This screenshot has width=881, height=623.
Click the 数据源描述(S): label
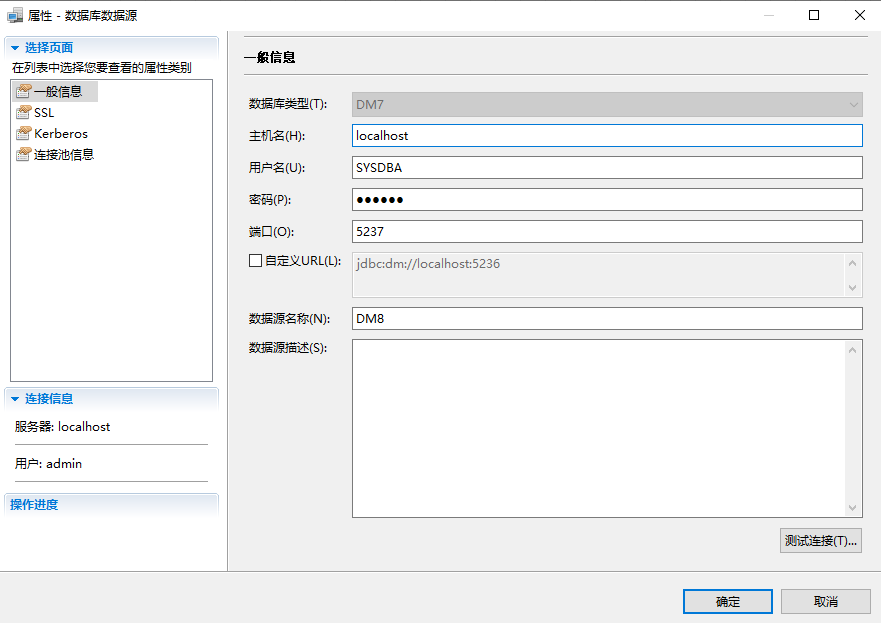(x=288, y=348)
